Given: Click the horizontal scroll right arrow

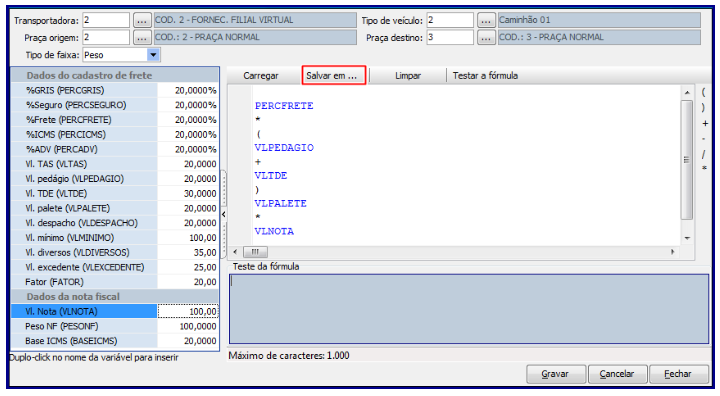Looking at the screenshot, I should point(672,252).
